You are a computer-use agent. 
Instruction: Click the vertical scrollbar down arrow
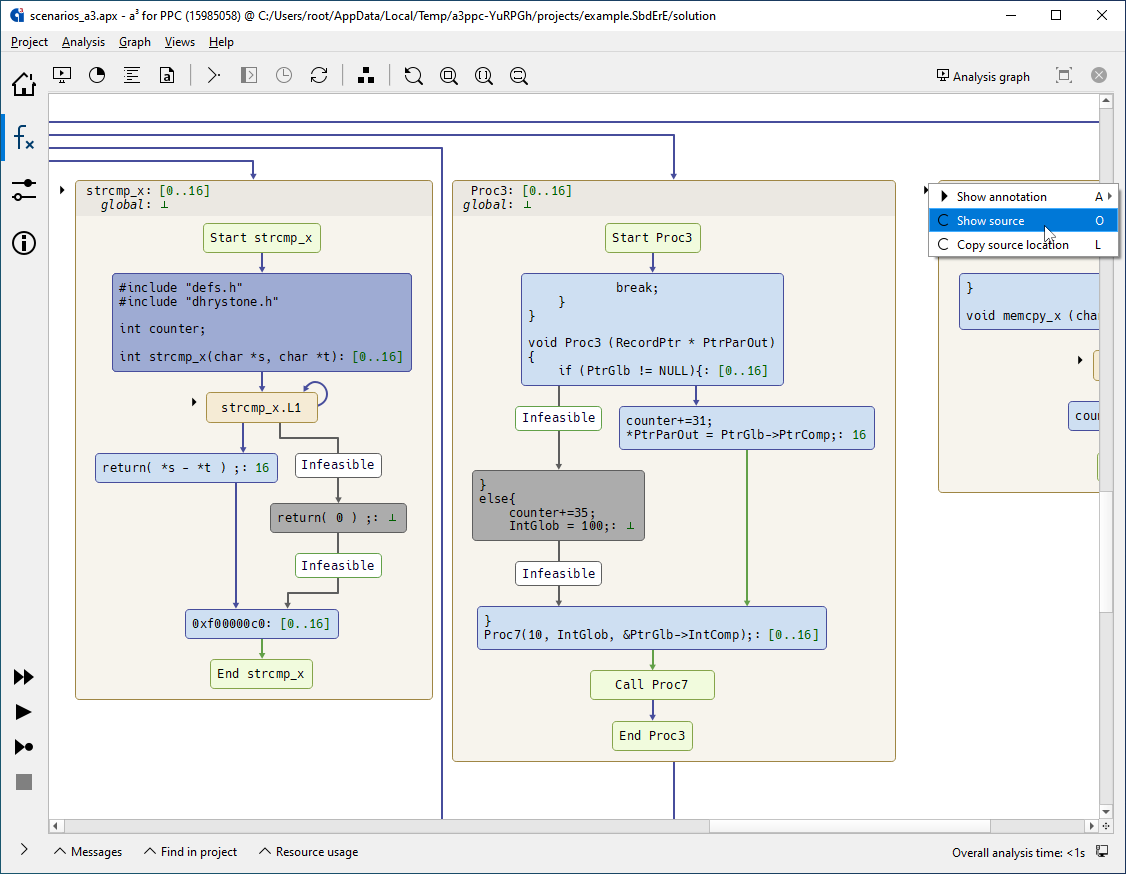(1106, 812)
